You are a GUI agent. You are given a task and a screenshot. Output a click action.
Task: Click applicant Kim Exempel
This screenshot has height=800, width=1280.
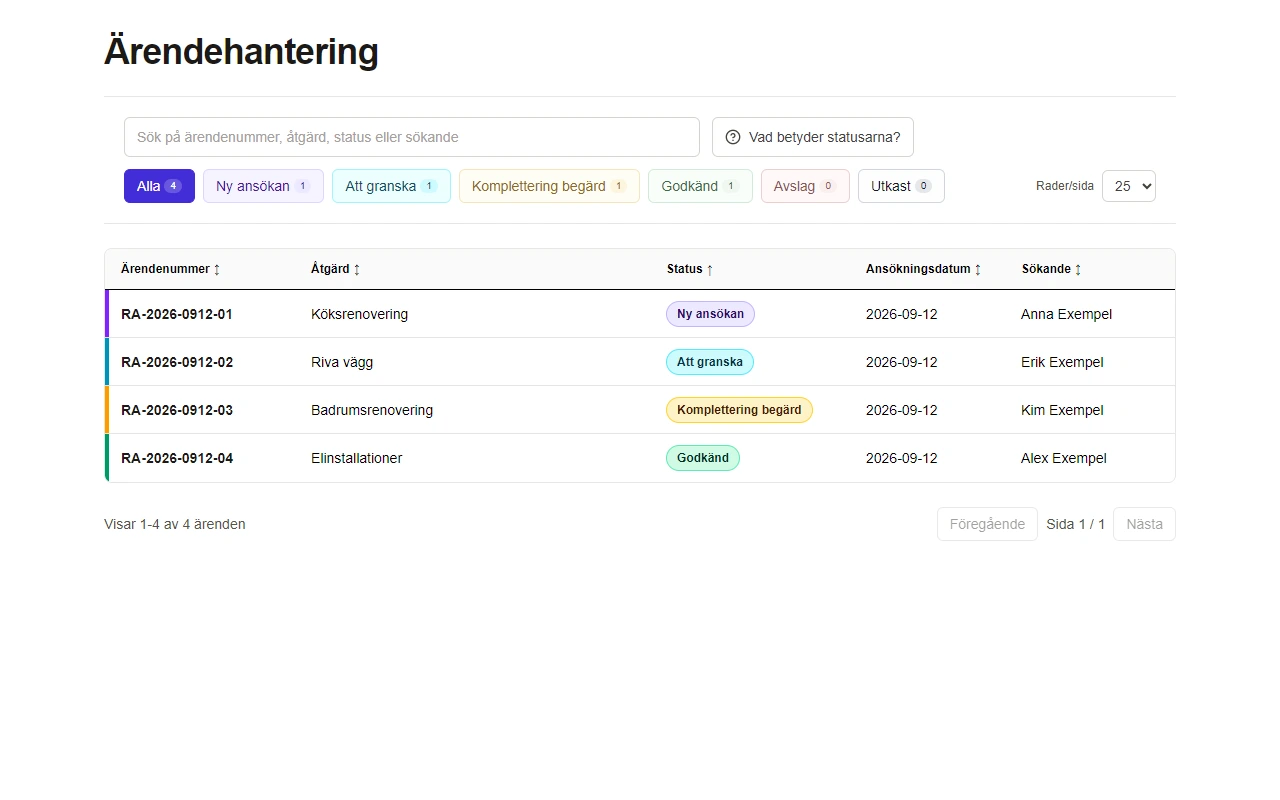coord(1062,410)
